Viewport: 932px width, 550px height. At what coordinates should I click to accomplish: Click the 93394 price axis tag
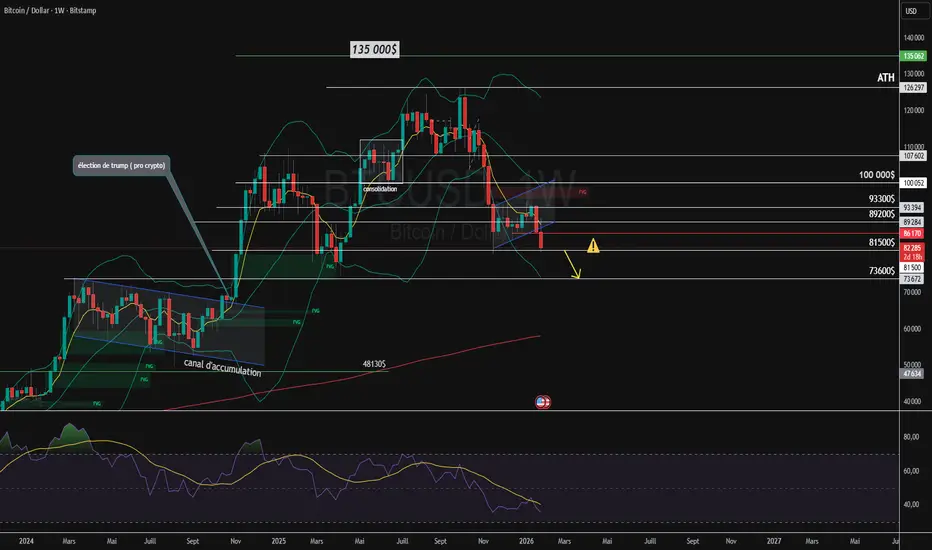coord(912,208)
